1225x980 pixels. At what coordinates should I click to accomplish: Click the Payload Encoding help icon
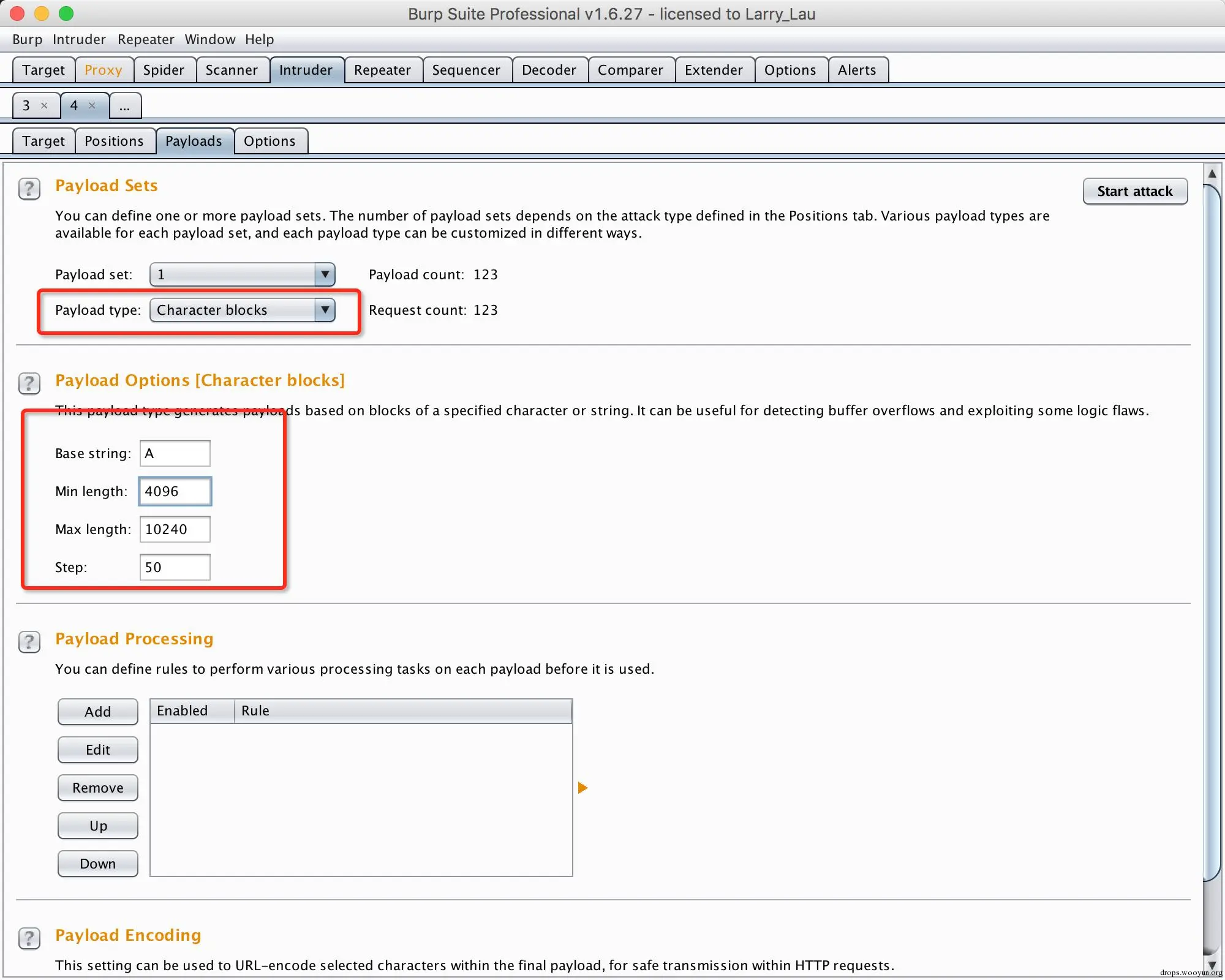coord(29,938)
